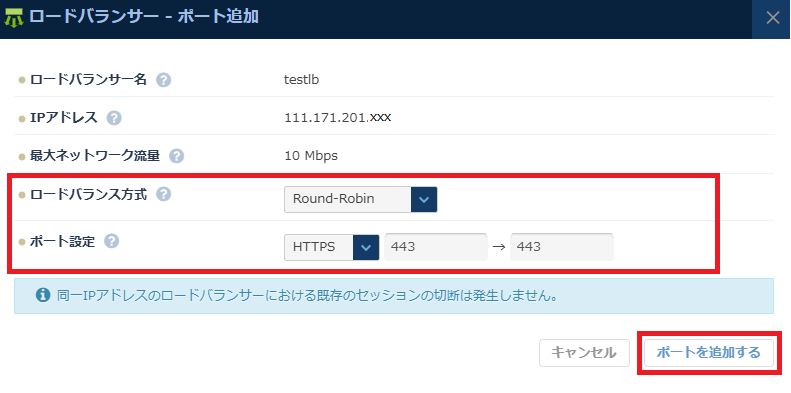This screenshot has width=791, height=393.
Task: Click the 最大ネットワーク流量 label
Action: click(95, 156)
